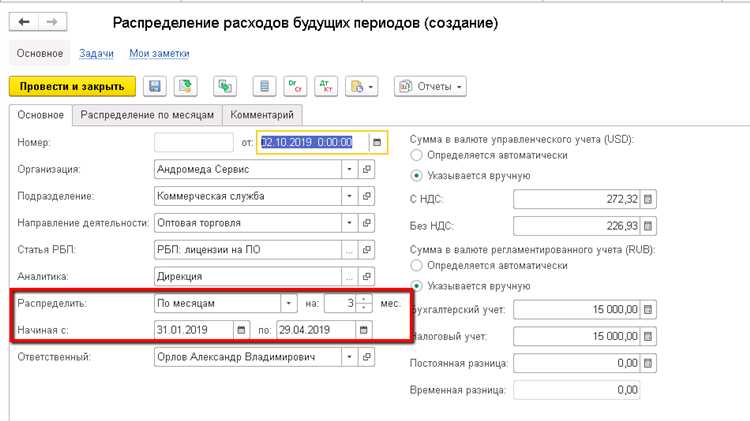Click the months count field showing 3
This screenshot has height=421, width=750.
pos(340,303)
